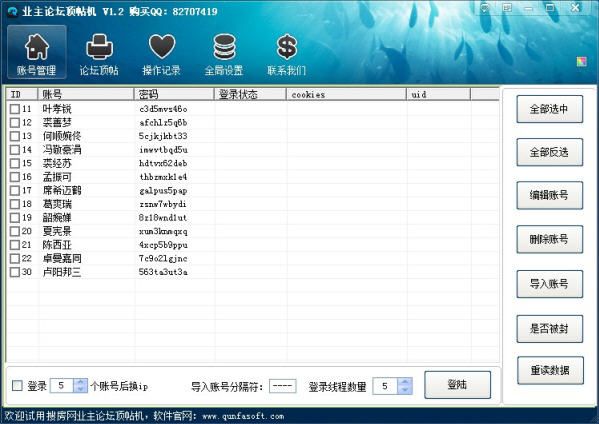The height and width of the screenshot is (424, 599).
Task: Click website www.qunfasoft.com in status bar
Action: click(243, 416)
